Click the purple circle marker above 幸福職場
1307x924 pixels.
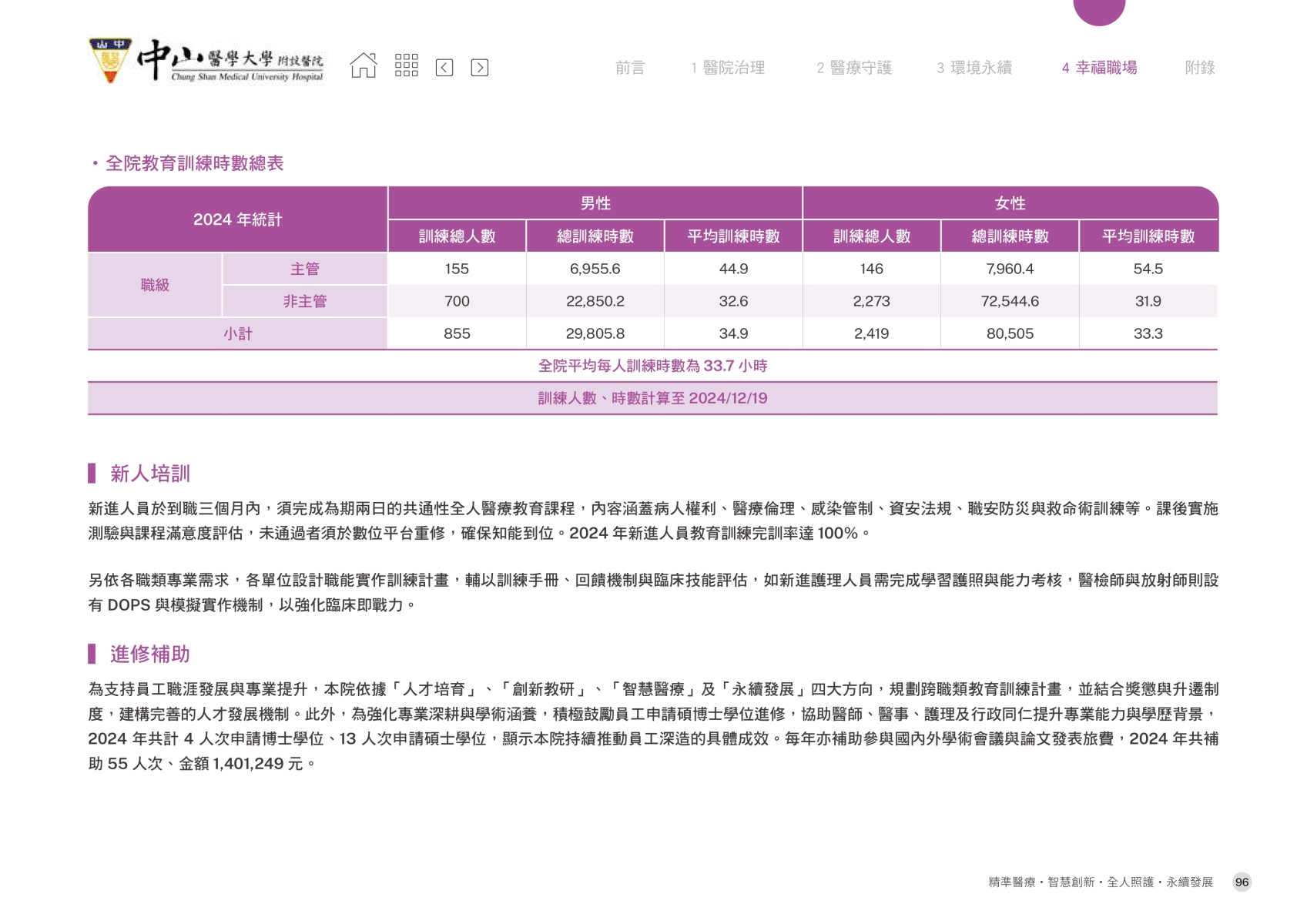click(x=1098, y=10)
